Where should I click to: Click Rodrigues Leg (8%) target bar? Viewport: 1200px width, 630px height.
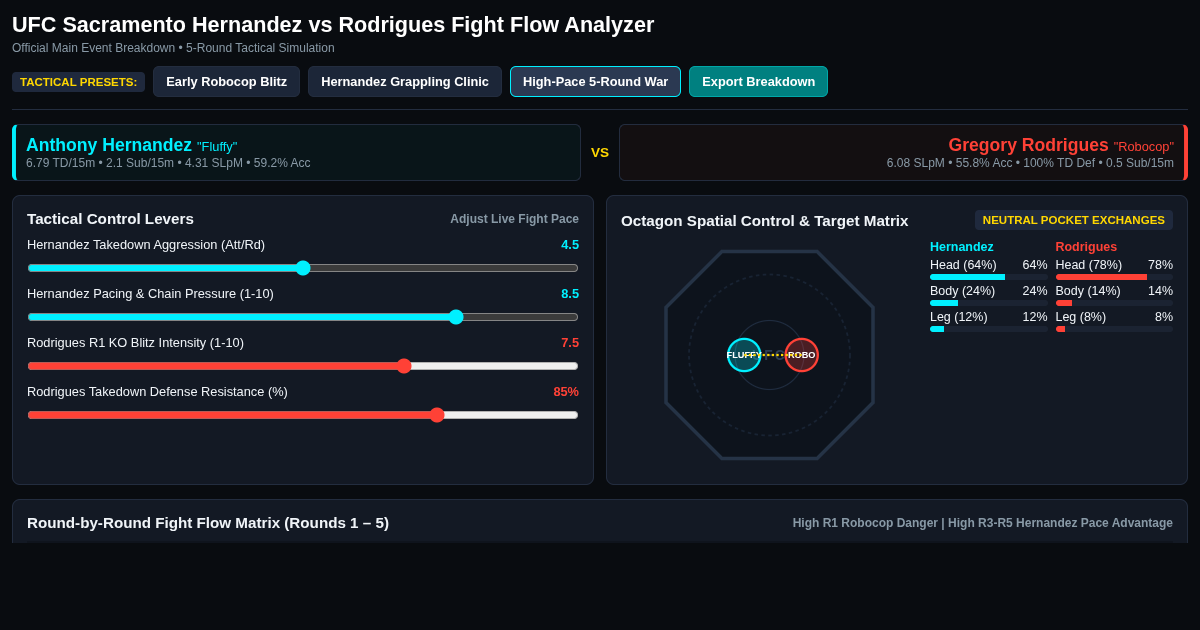click(x=1114, y=329)
